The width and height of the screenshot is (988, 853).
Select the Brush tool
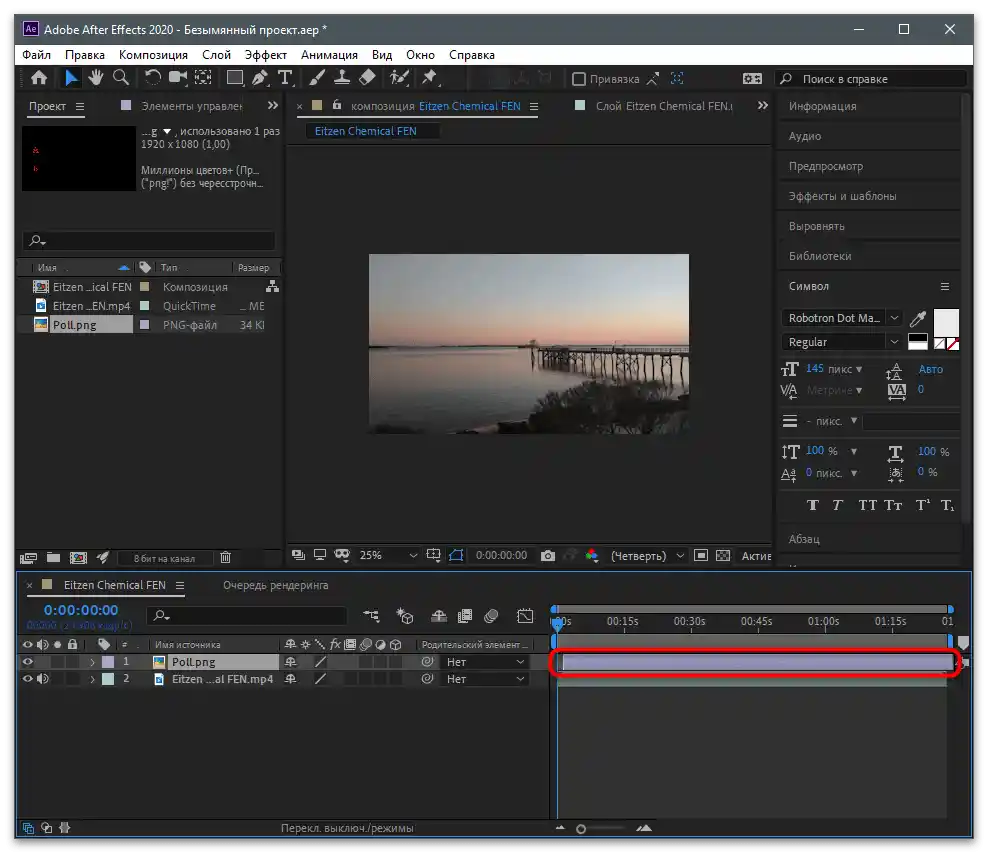tap(317, 78)
